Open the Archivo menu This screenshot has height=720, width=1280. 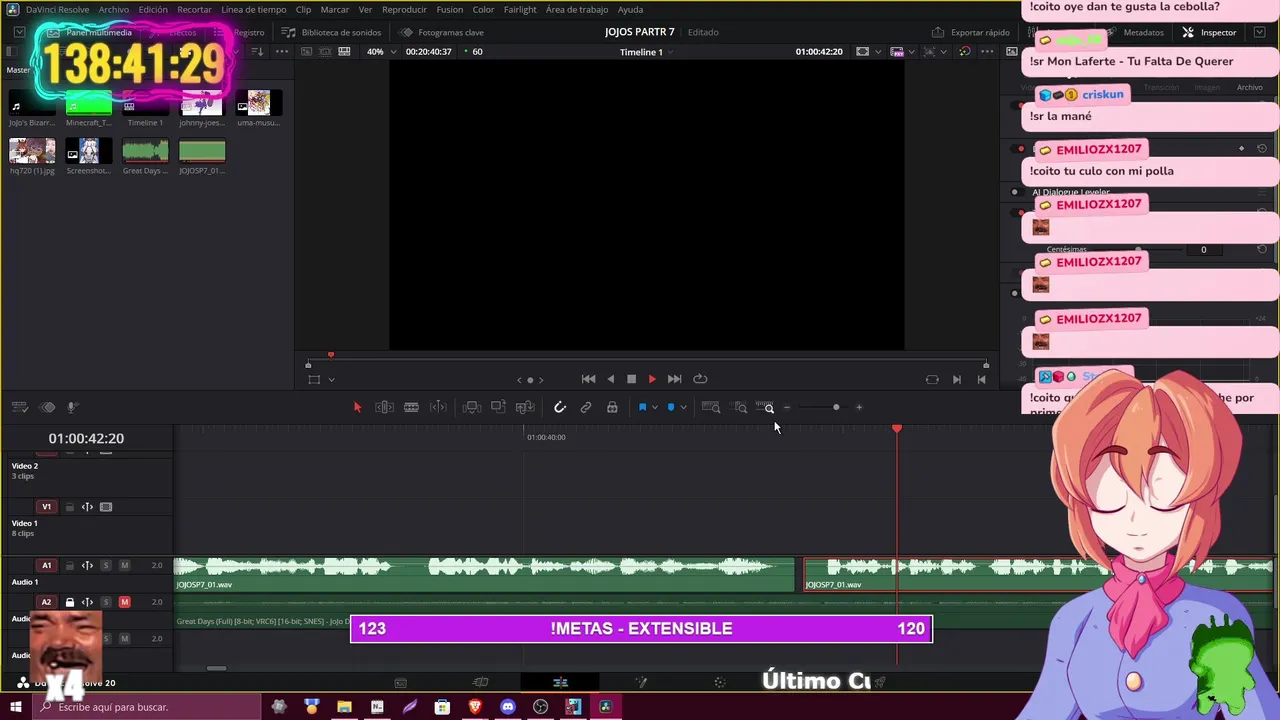[113, 9]
